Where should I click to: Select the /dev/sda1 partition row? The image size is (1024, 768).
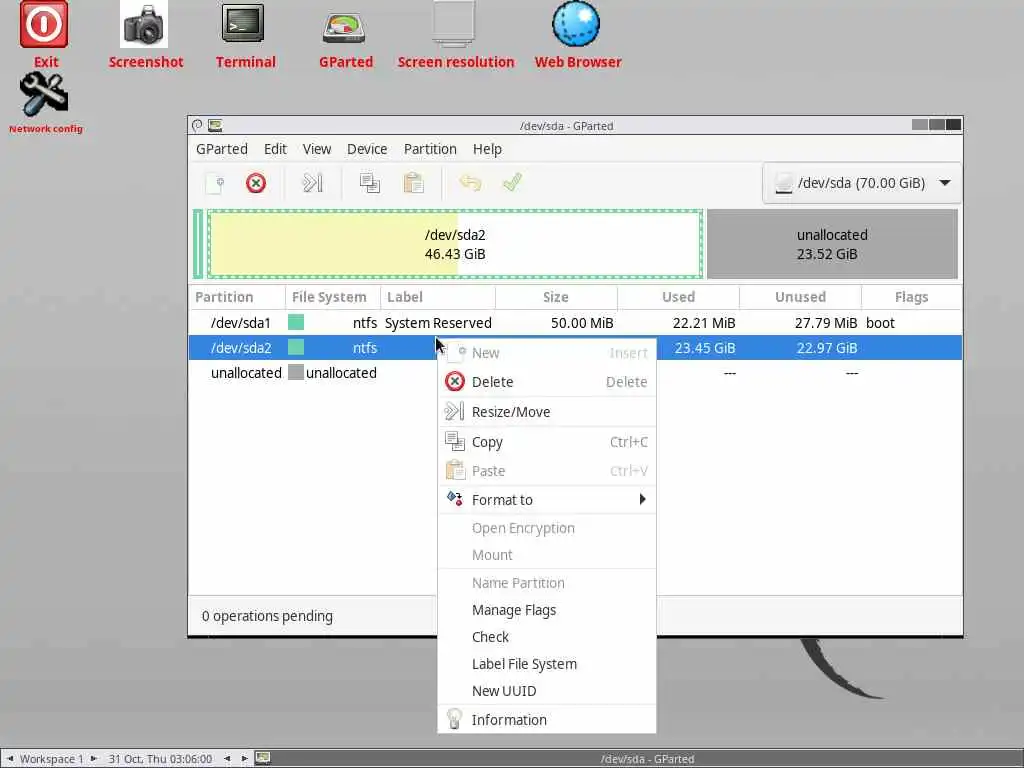coord(575,323)
